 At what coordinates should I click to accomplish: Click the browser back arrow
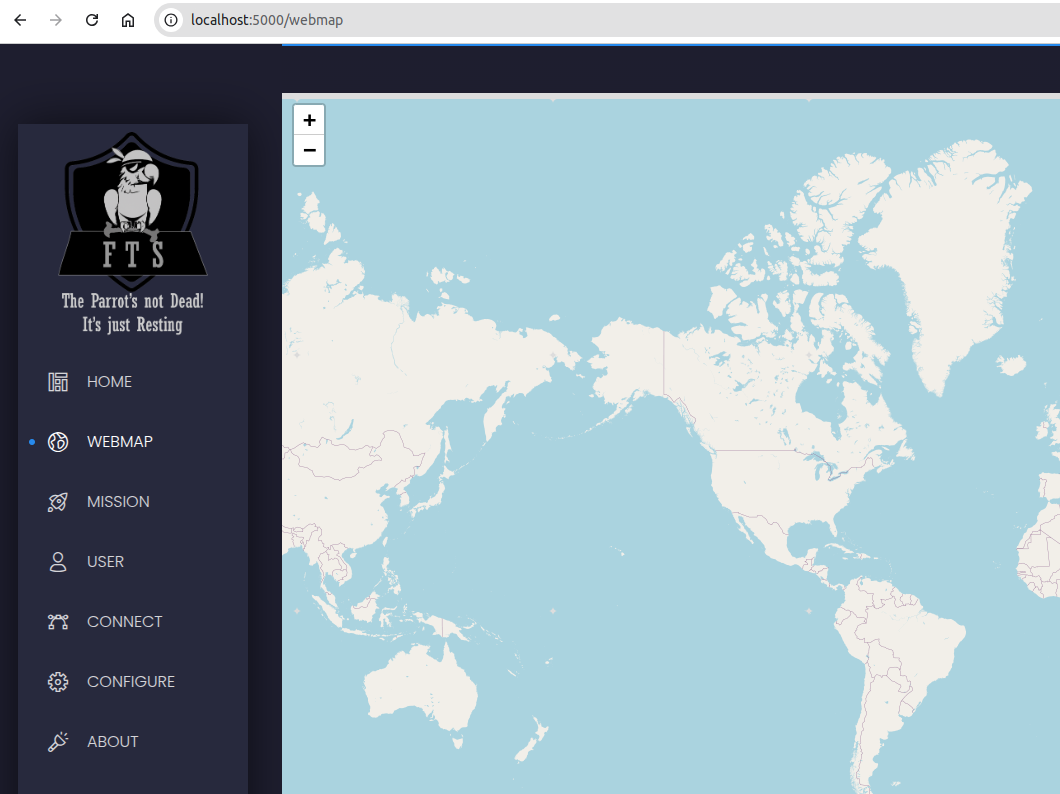pyautogui.click(x=20, y=20)
